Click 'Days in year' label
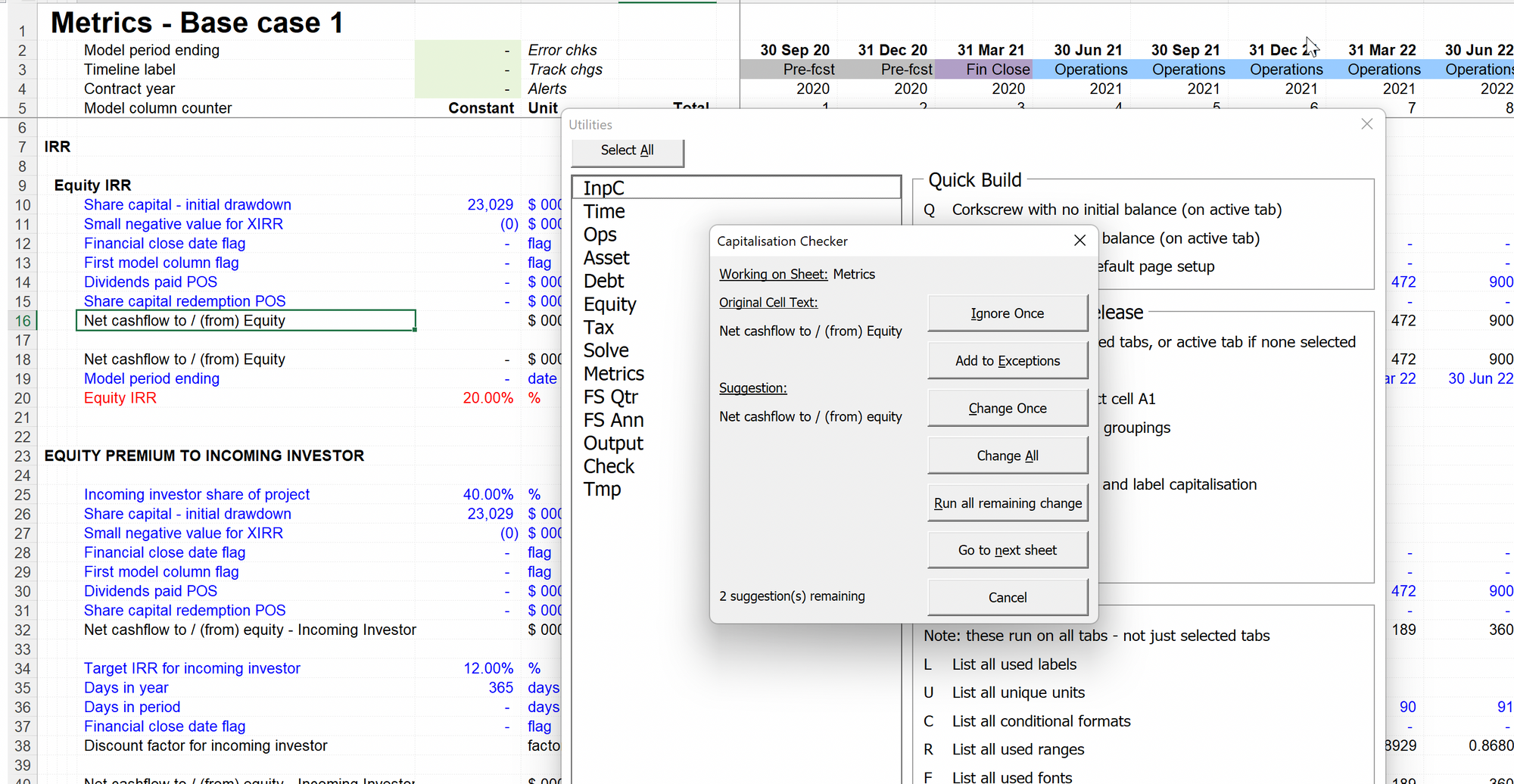This screenshot has height=784, width=1514. [x=126, y=688]
